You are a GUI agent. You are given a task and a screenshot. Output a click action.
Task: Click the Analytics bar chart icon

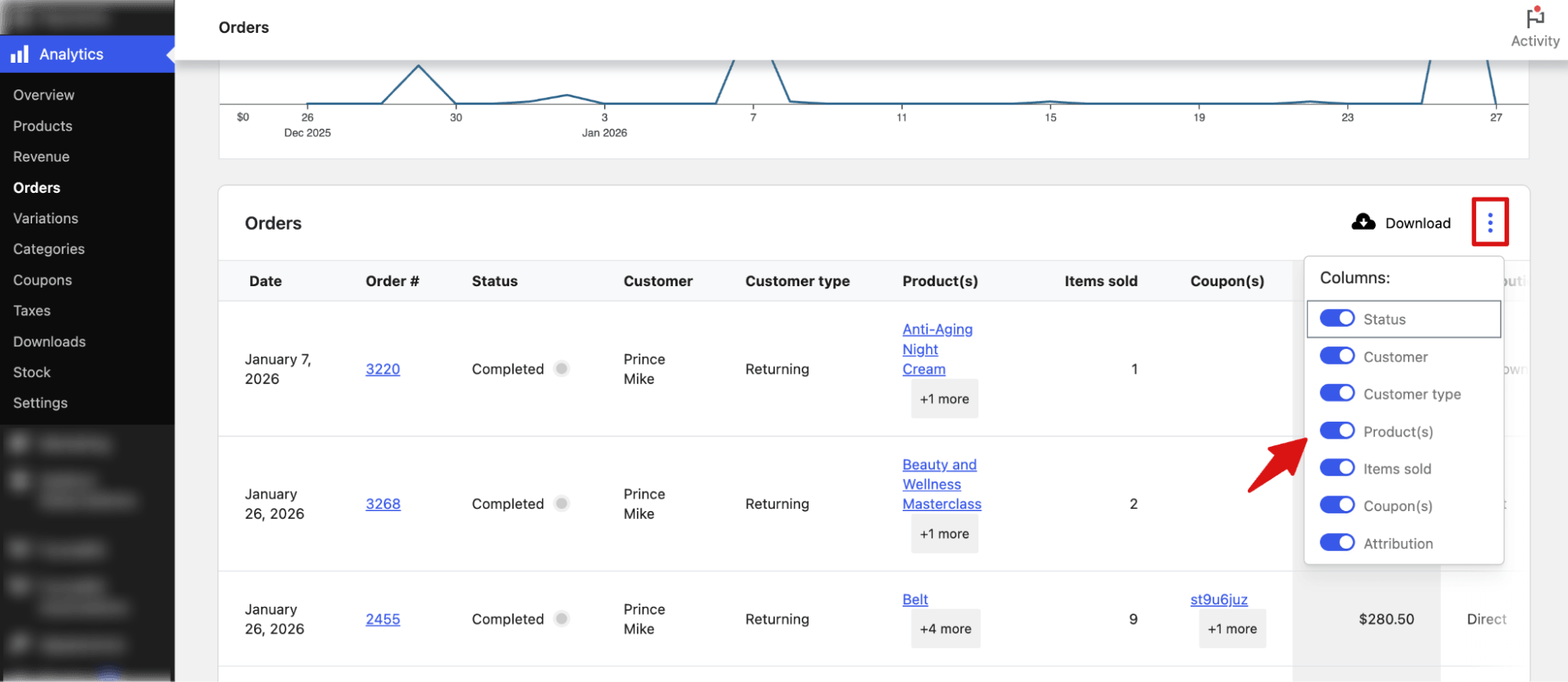[20, 54]
